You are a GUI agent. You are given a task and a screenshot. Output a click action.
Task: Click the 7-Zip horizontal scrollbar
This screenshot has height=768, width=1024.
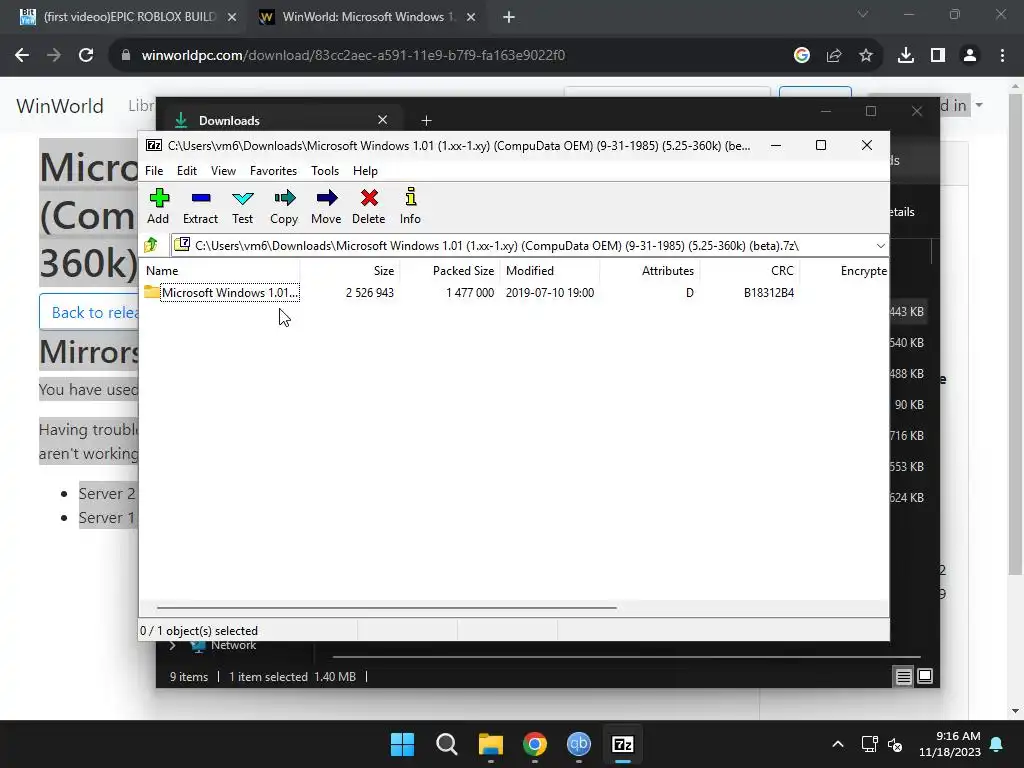coord(387,607)
